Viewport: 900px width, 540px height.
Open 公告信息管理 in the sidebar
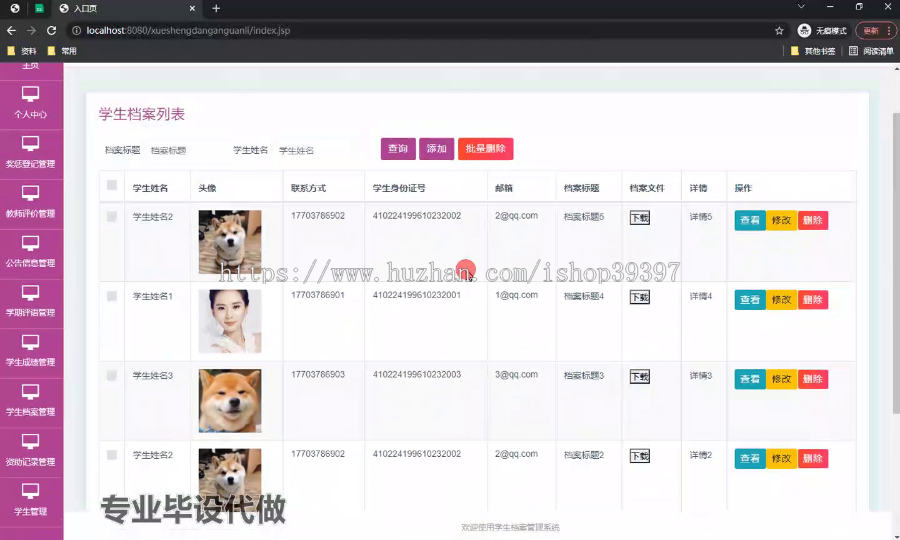31,252
